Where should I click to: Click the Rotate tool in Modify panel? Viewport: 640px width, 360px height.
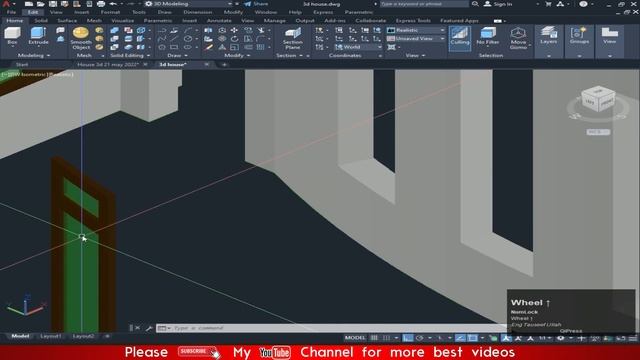[234, 39]
